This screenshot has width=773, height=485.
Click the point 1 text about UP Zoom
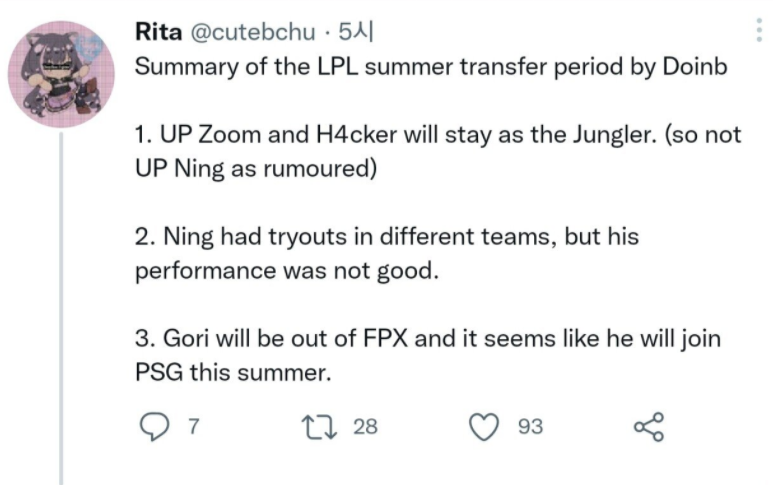point(437,137)
